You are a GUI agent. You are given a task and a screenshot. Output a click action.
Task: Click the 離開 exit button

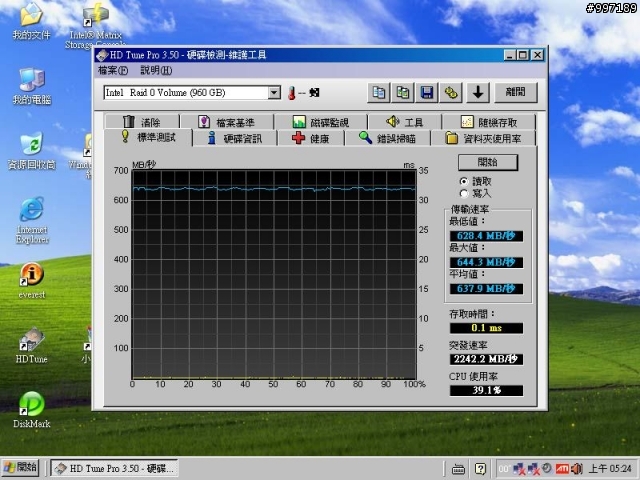pyautogui.click(x=516, y=93)
